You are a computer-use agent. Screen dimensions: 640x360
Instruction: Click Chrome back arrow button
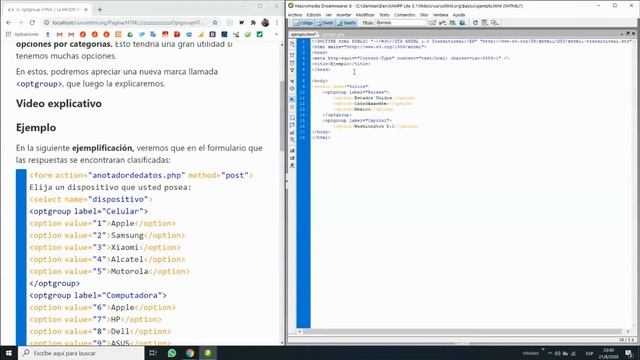[x=9, y=22]
